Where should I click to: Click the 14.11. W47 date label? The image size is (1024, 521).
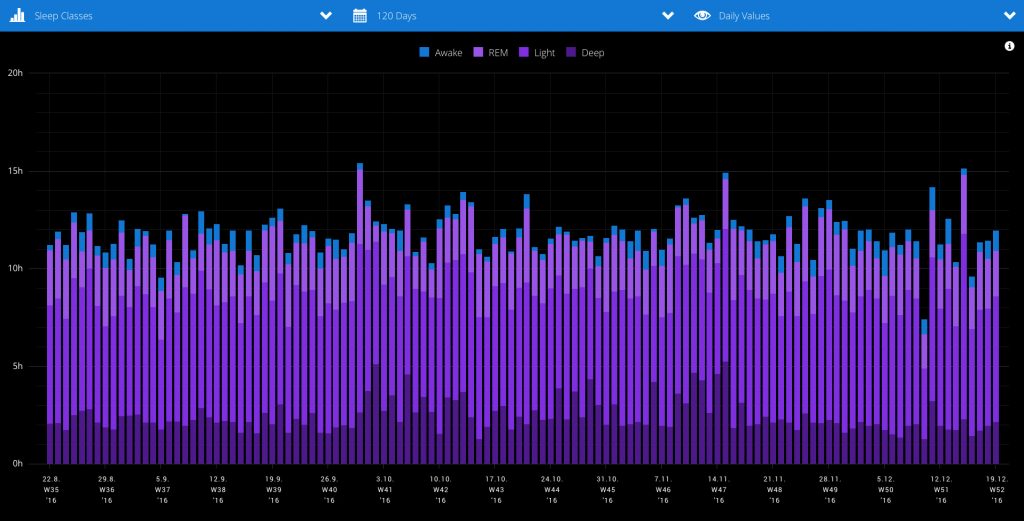click(718, 490)
